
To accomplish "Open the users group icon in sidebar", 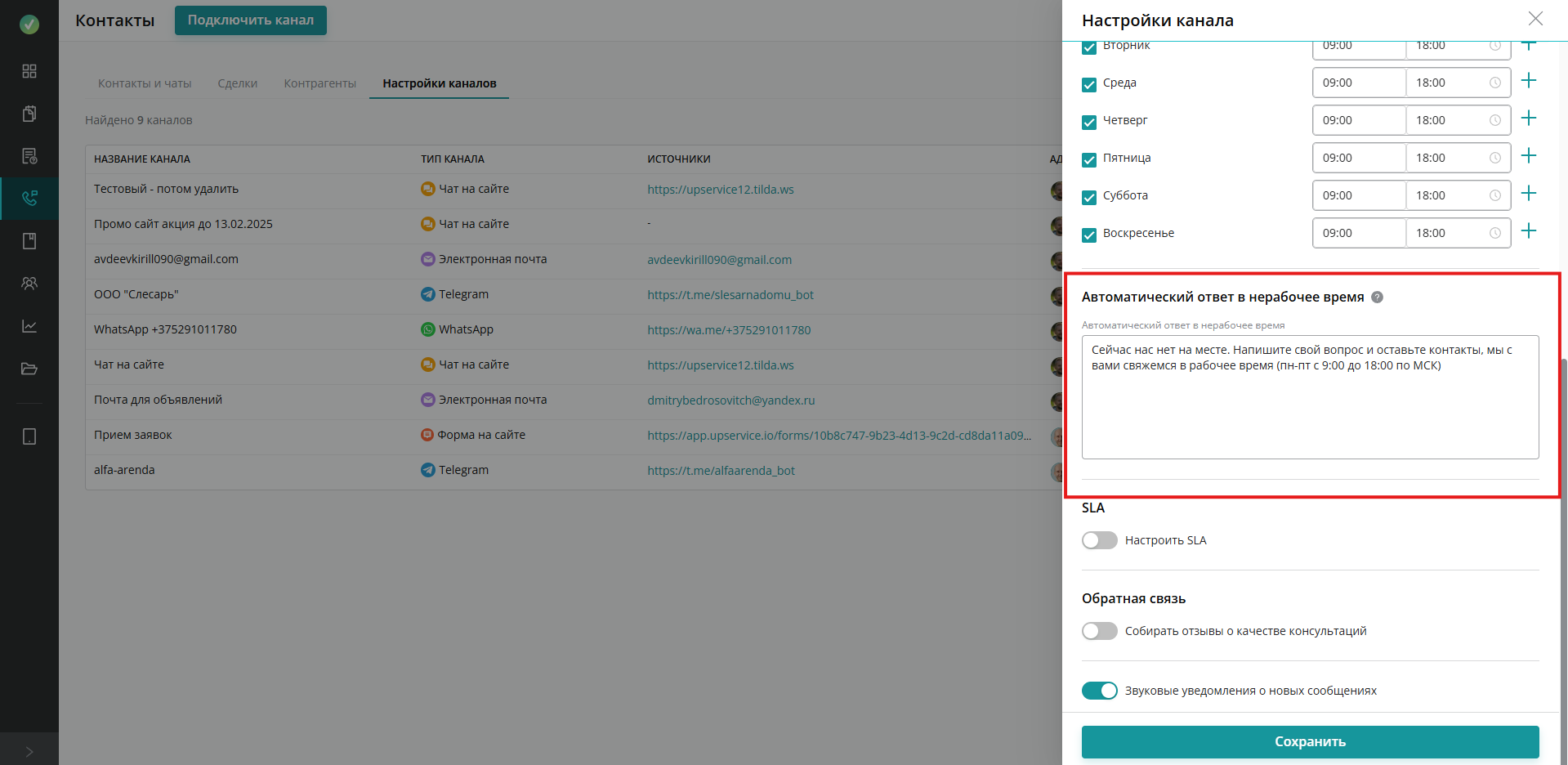I will pos(29,284).
